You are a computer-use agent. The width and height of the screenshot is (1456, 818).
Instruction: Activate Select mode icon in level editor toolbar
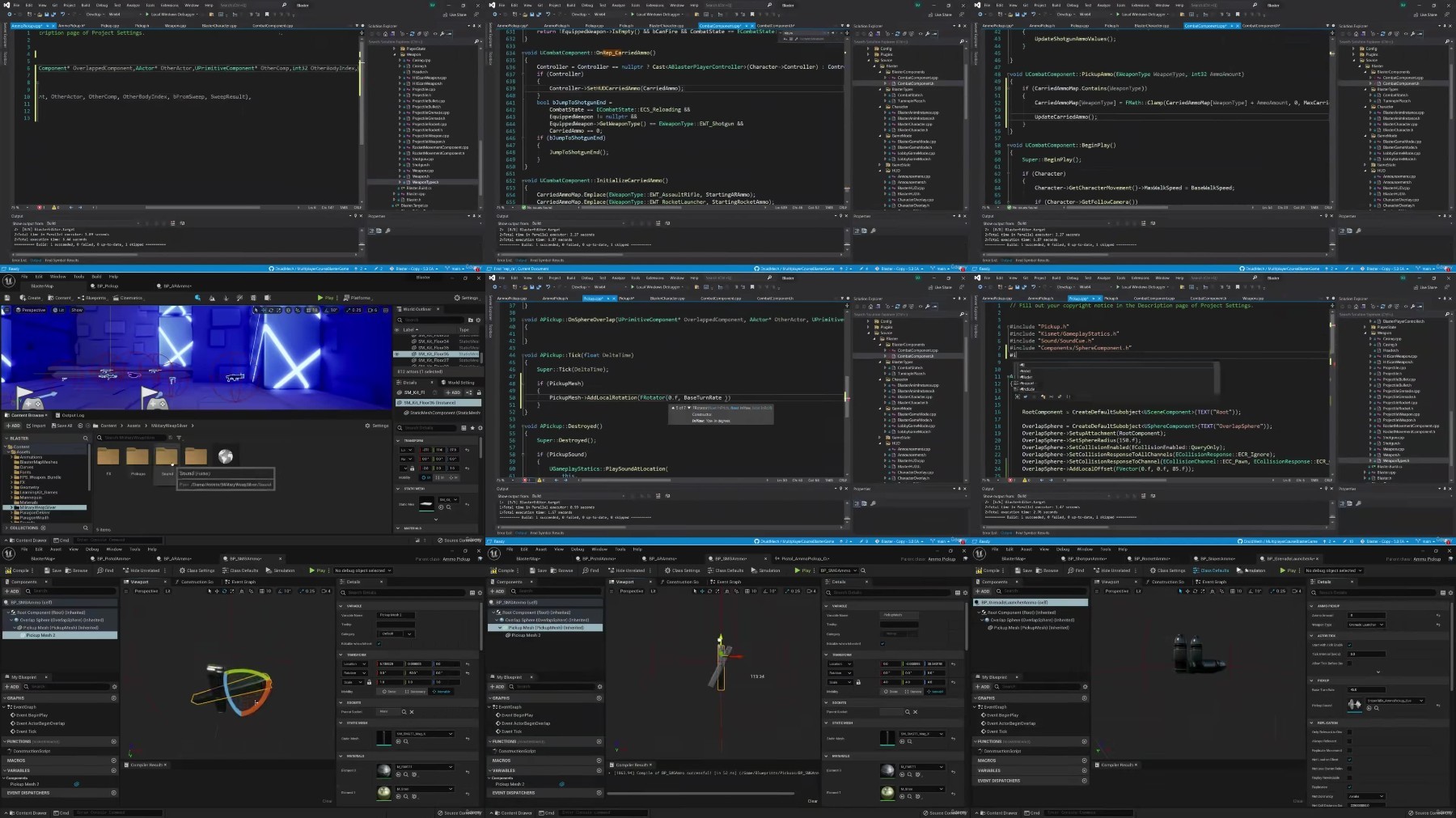[198, 298]
